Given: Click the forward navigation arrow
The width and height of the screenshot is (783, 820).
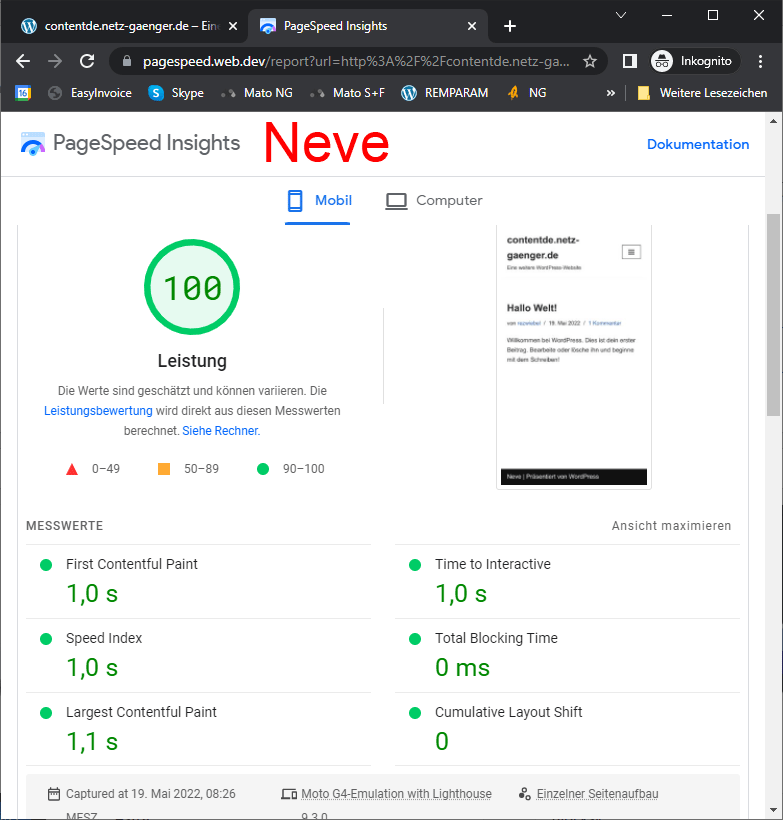Looking at the screenshot, I should (55, 61).
